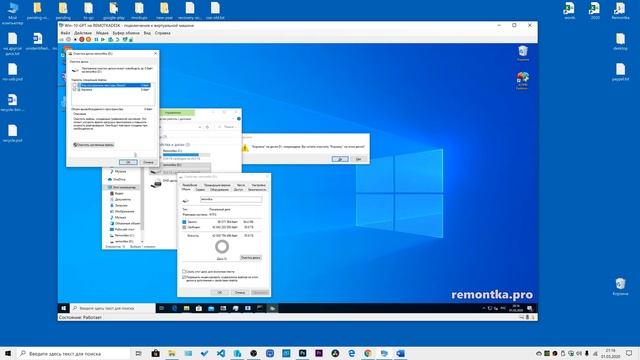Click the Revert (undo arrow) toolbar icon

118,40
